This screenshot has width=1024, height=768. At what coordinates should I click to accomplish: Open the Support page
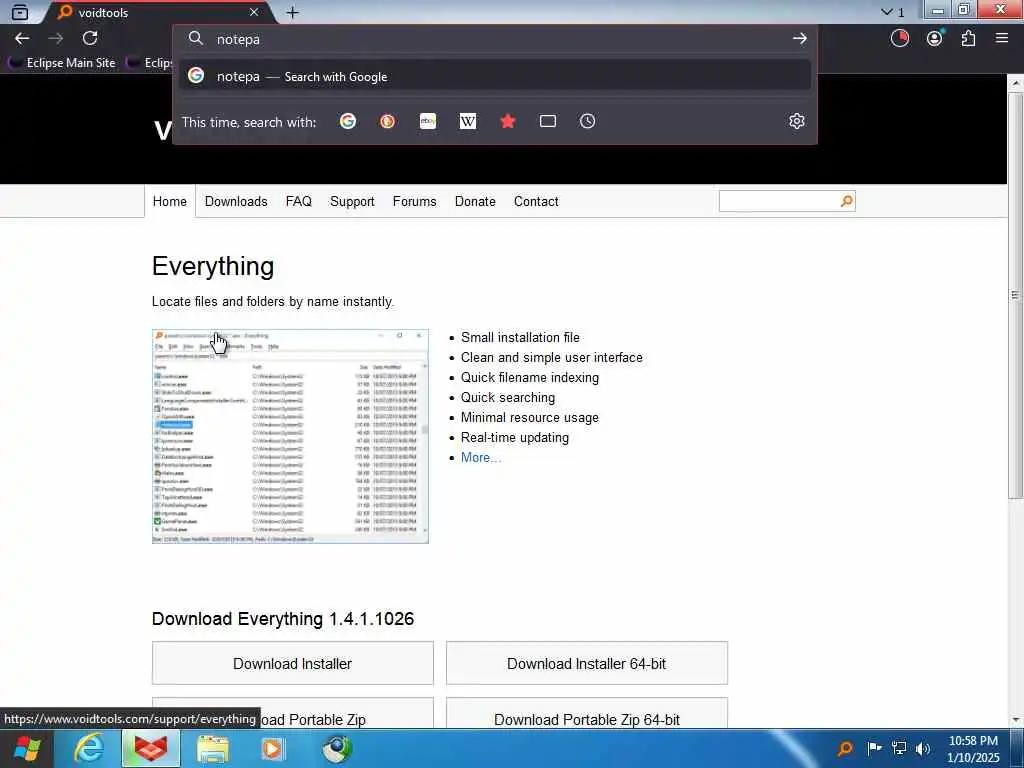pos(352,201)
